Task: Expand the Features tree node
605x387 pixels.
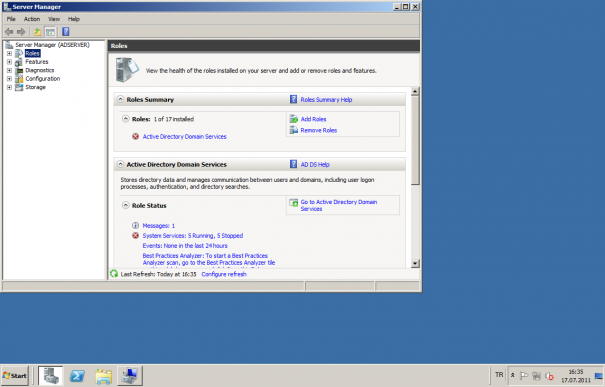Action: 9,62
